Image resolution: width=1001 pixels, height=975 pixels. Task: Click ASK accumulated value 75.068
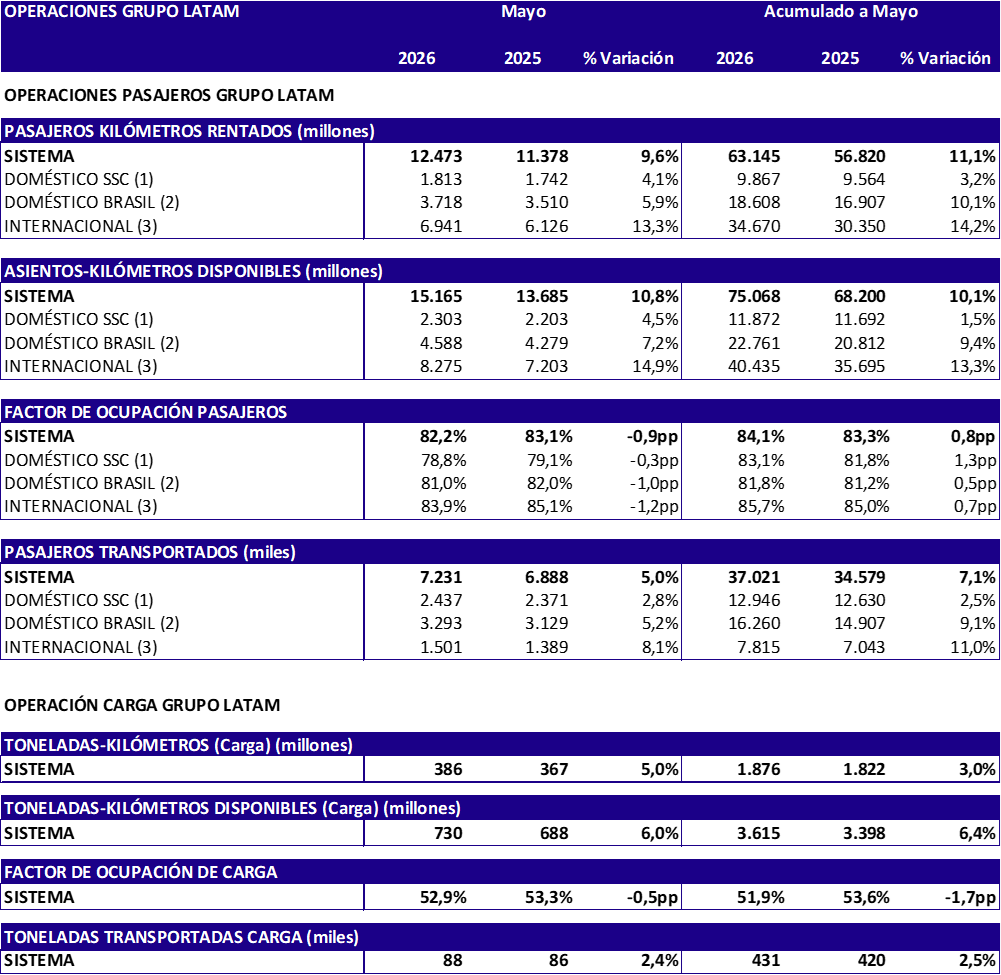tap(754, 296)
